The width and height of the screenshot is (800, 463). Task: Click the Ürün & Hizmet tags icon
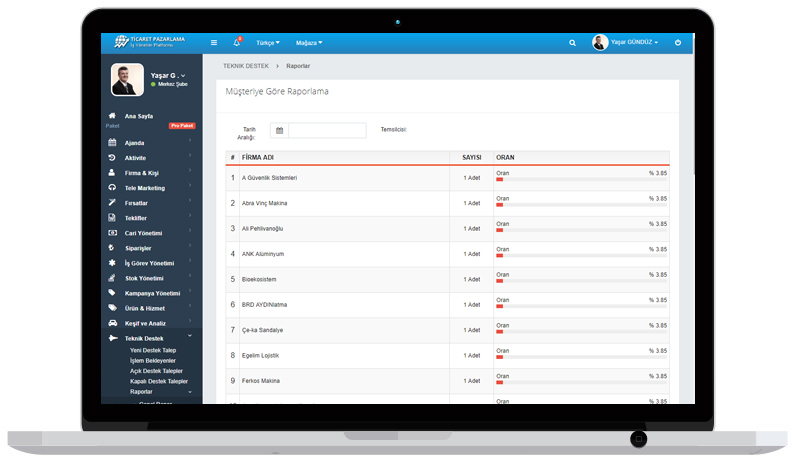[x=112, y=308]
